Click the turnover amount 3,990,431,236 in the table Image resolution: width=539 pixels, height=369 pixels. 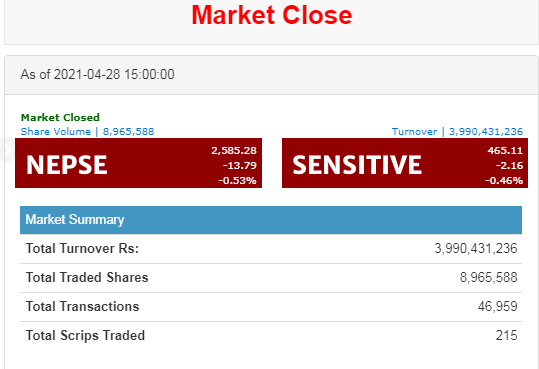(476, 248)
